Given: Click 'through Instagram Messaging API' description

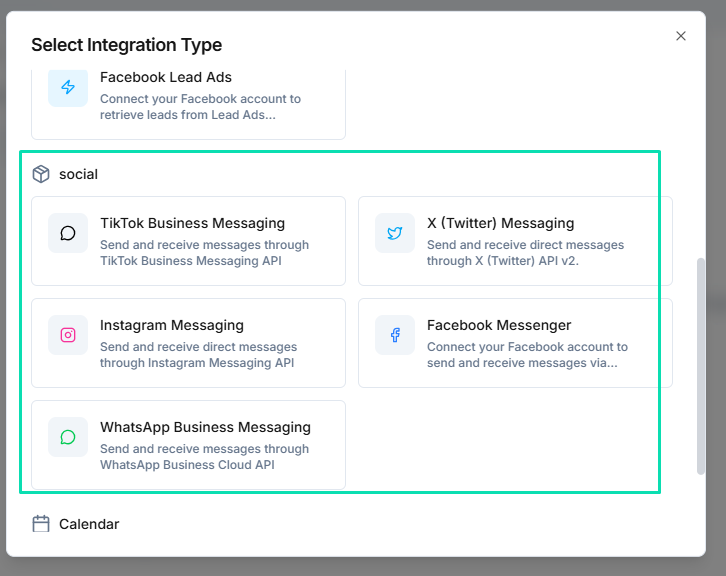Looking at the screenshot, I should click(x=197, y=363).
